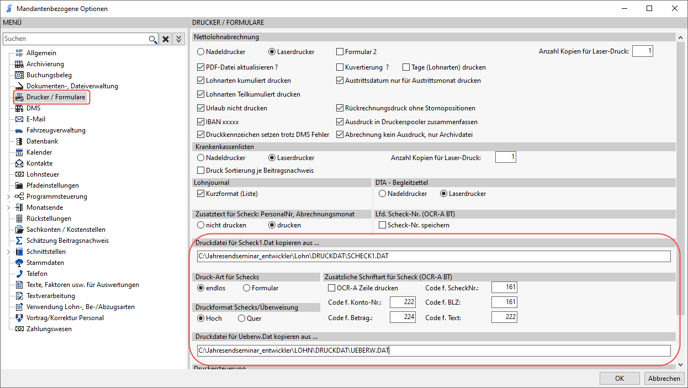Toggle Urlaub nicht drucken checkbox
The image size is (688, 388).
pyautogui.click(x=201, y=108)
